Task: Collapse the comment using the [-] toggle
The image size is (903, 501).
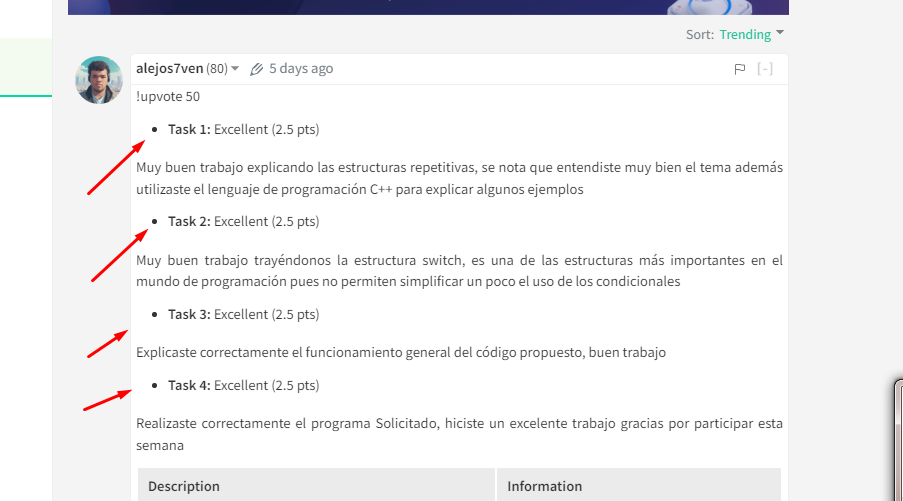Action: coord(765,69)
